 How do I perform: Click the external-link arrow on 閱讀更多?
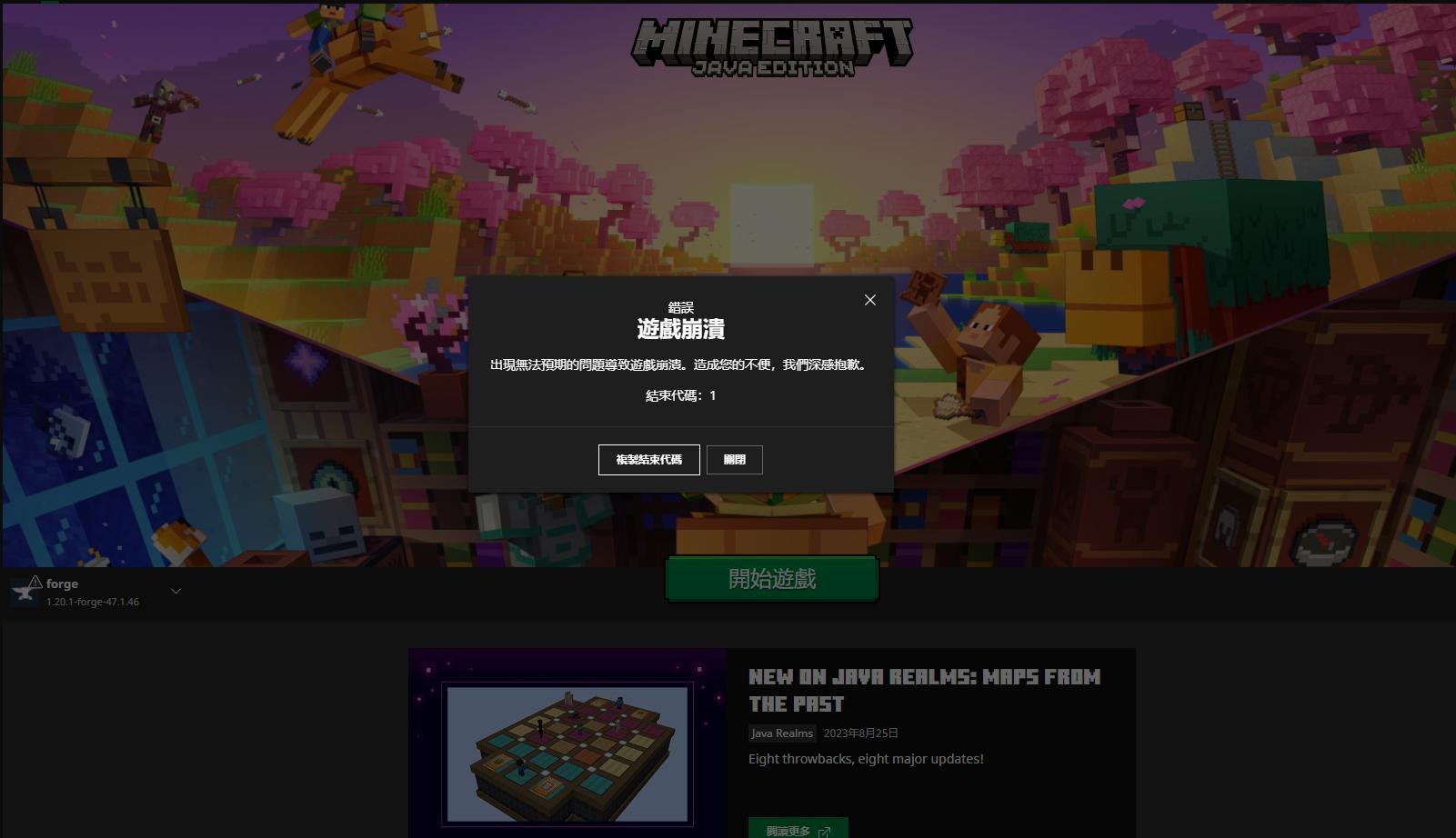825,832
